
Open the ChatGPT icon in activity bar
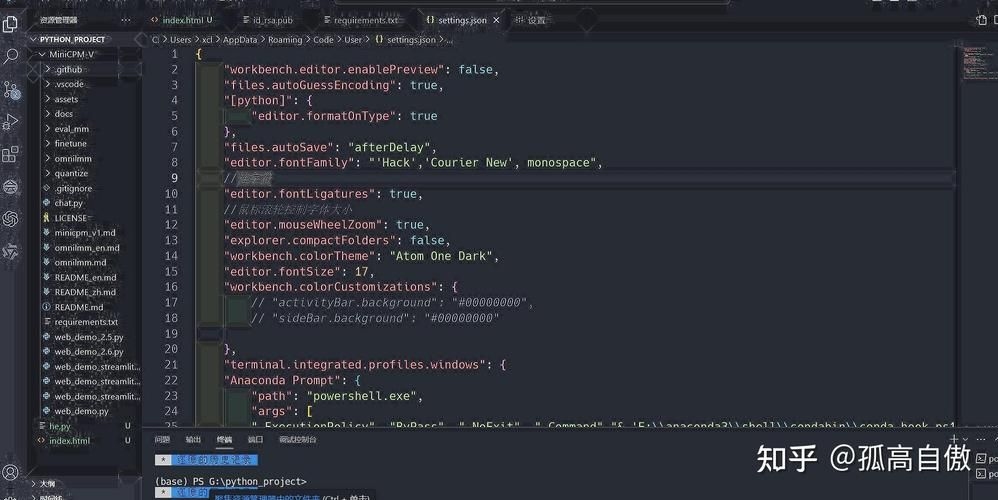tap(11, 218)
